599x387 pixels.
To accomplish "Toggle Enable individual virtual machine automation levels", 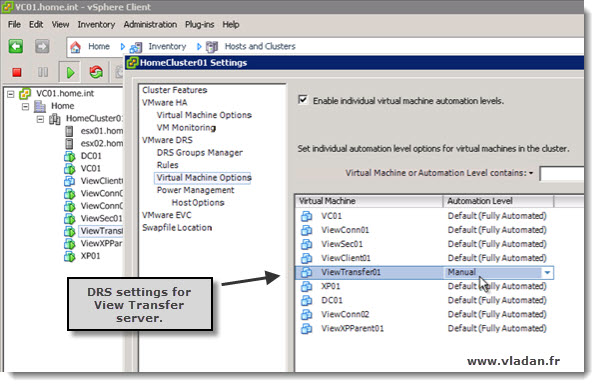I will 303,100.
